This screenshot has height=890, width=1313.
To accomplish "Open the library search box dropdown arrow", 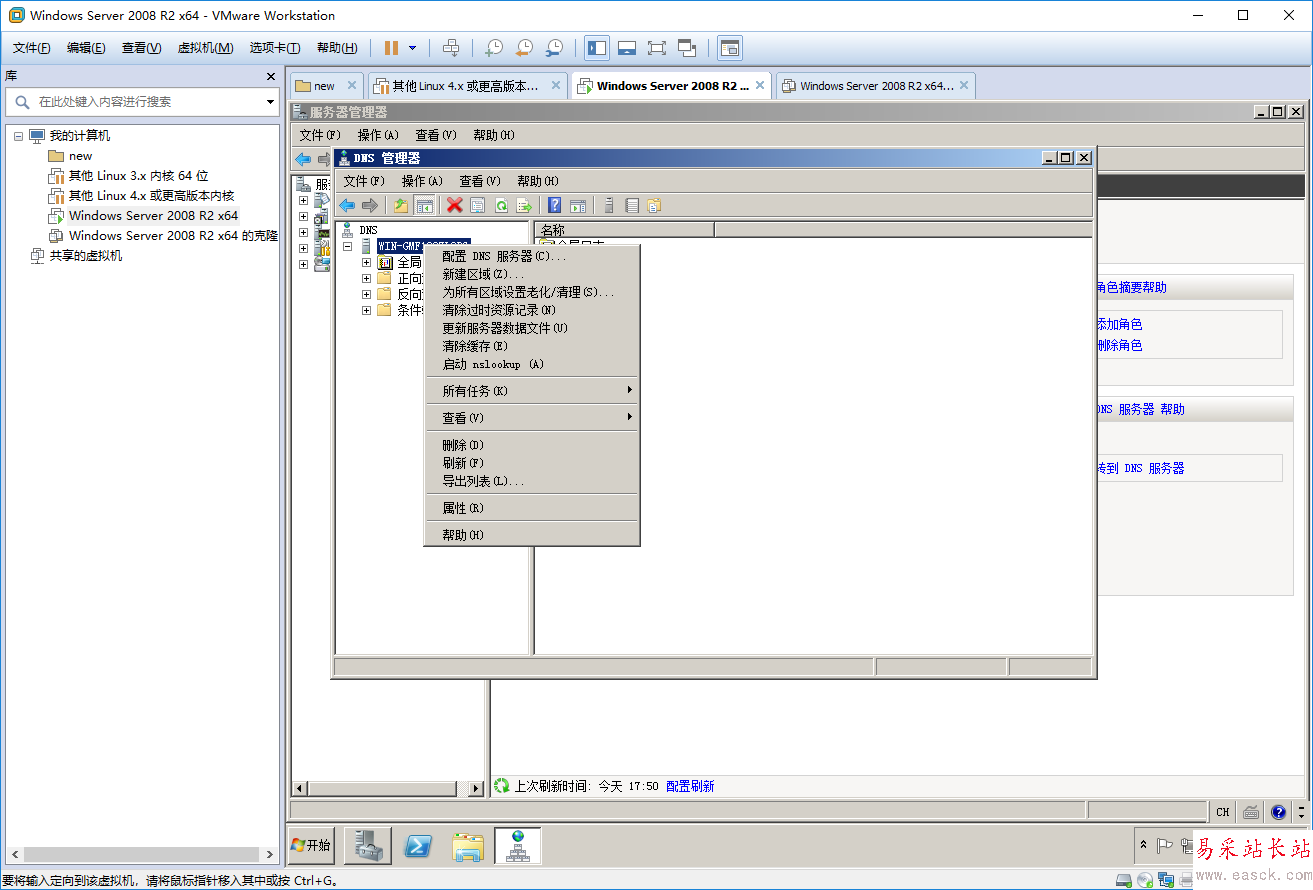I will click(x=270, y=102).
